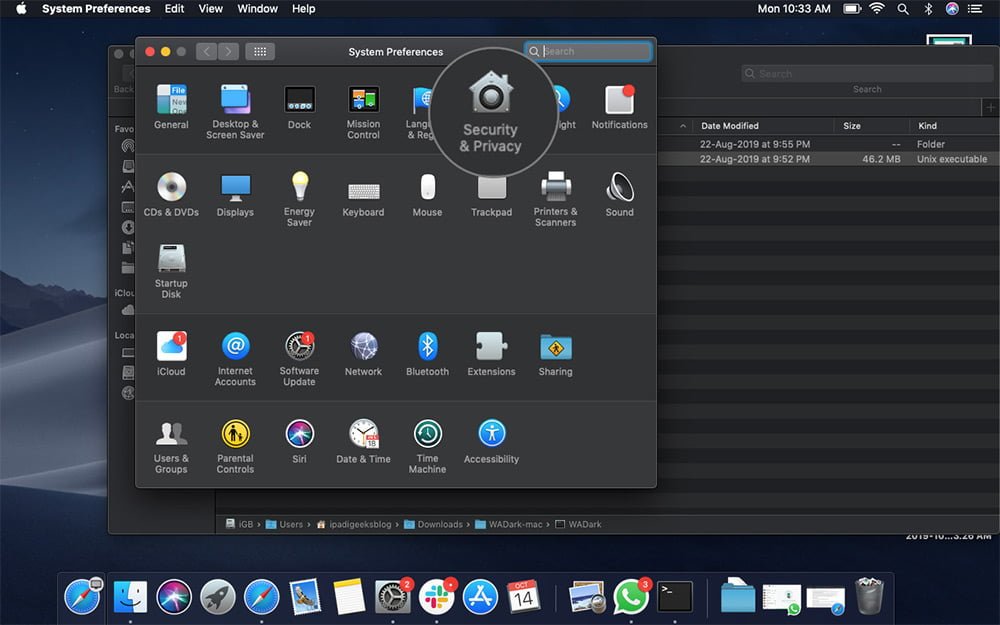
Task: Open Parental Controls preferences
Action: click(x=235, y=446)
